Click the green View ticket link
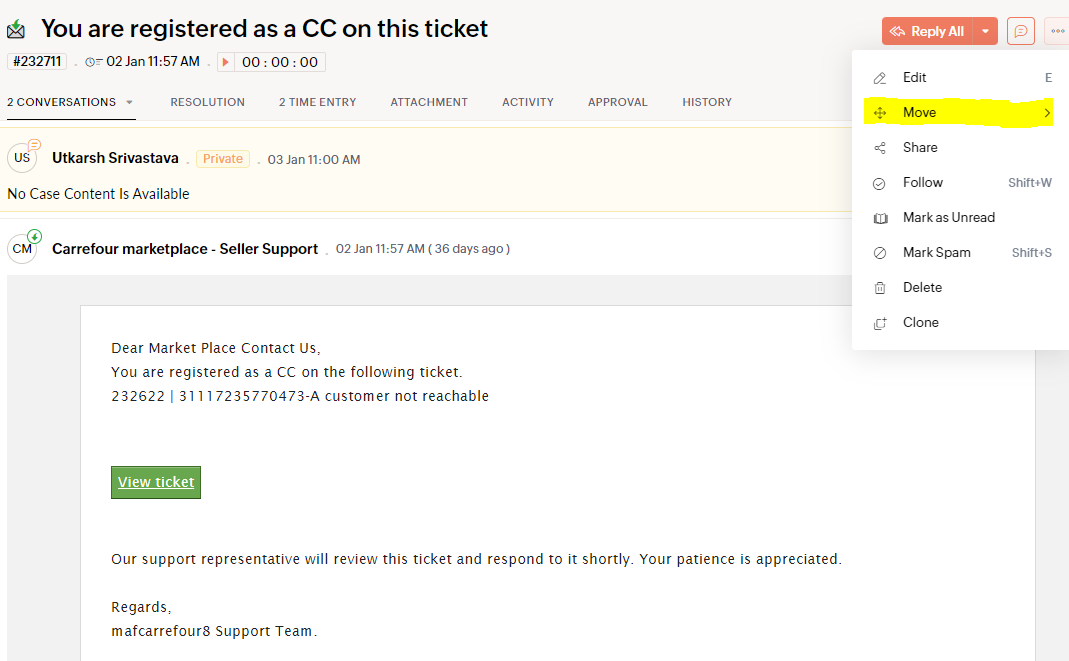1069x661 pixels. pyautogui.click(x=156, y=482)
